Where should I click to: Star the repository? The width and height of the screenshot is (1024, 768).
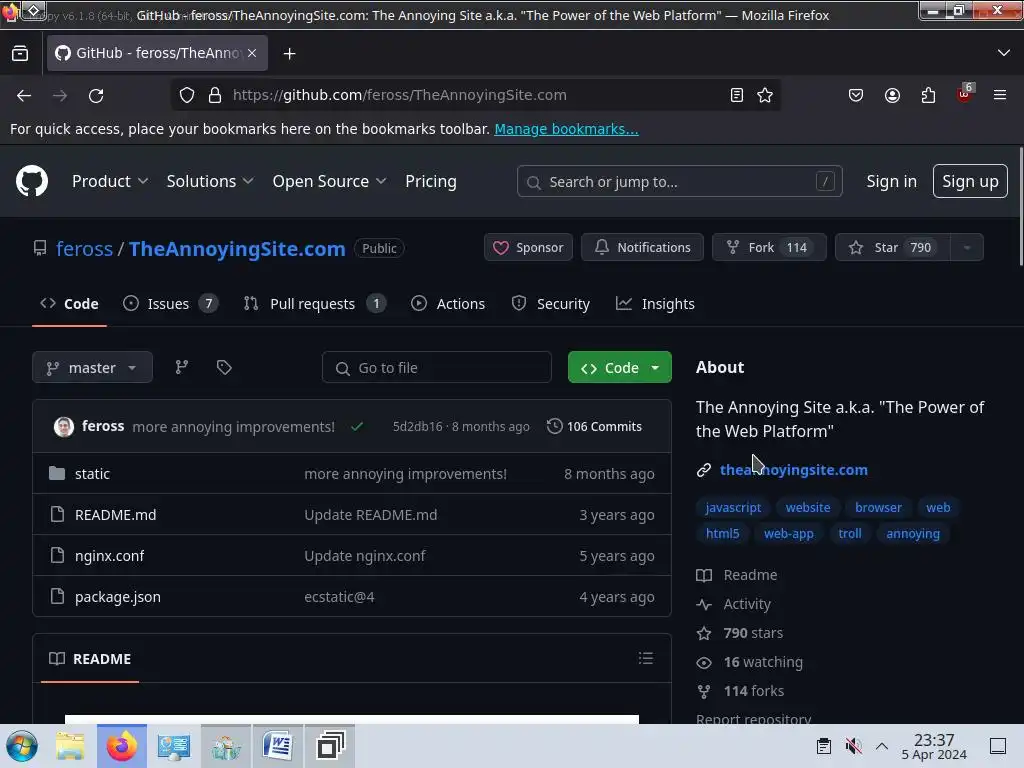tap(893, 248)
